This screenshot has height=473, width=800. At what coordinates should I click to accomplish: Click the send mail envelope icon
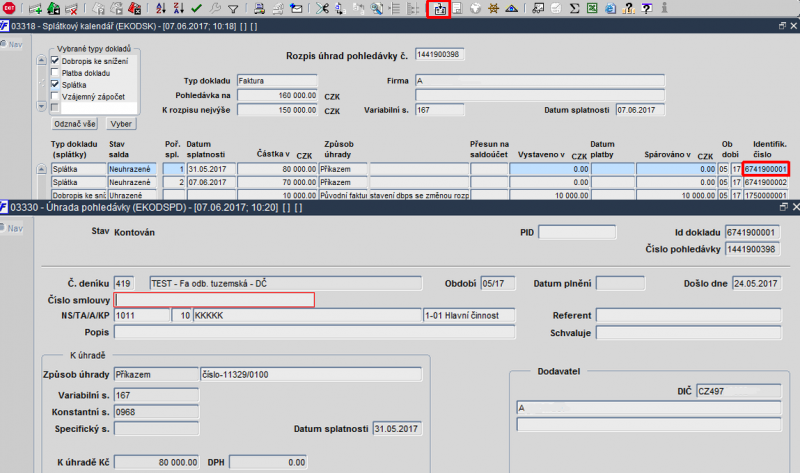pyautogui.click(x=296, y=8)
